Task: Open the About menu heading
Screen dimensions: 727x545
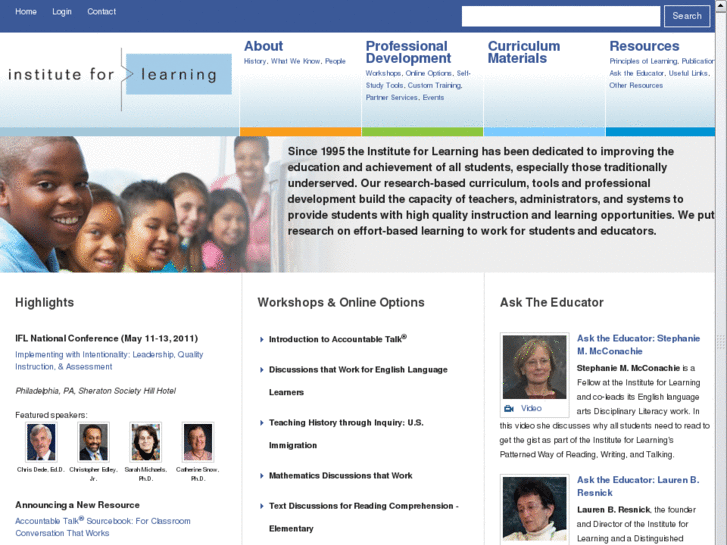Action: click(x=263, y=46)
